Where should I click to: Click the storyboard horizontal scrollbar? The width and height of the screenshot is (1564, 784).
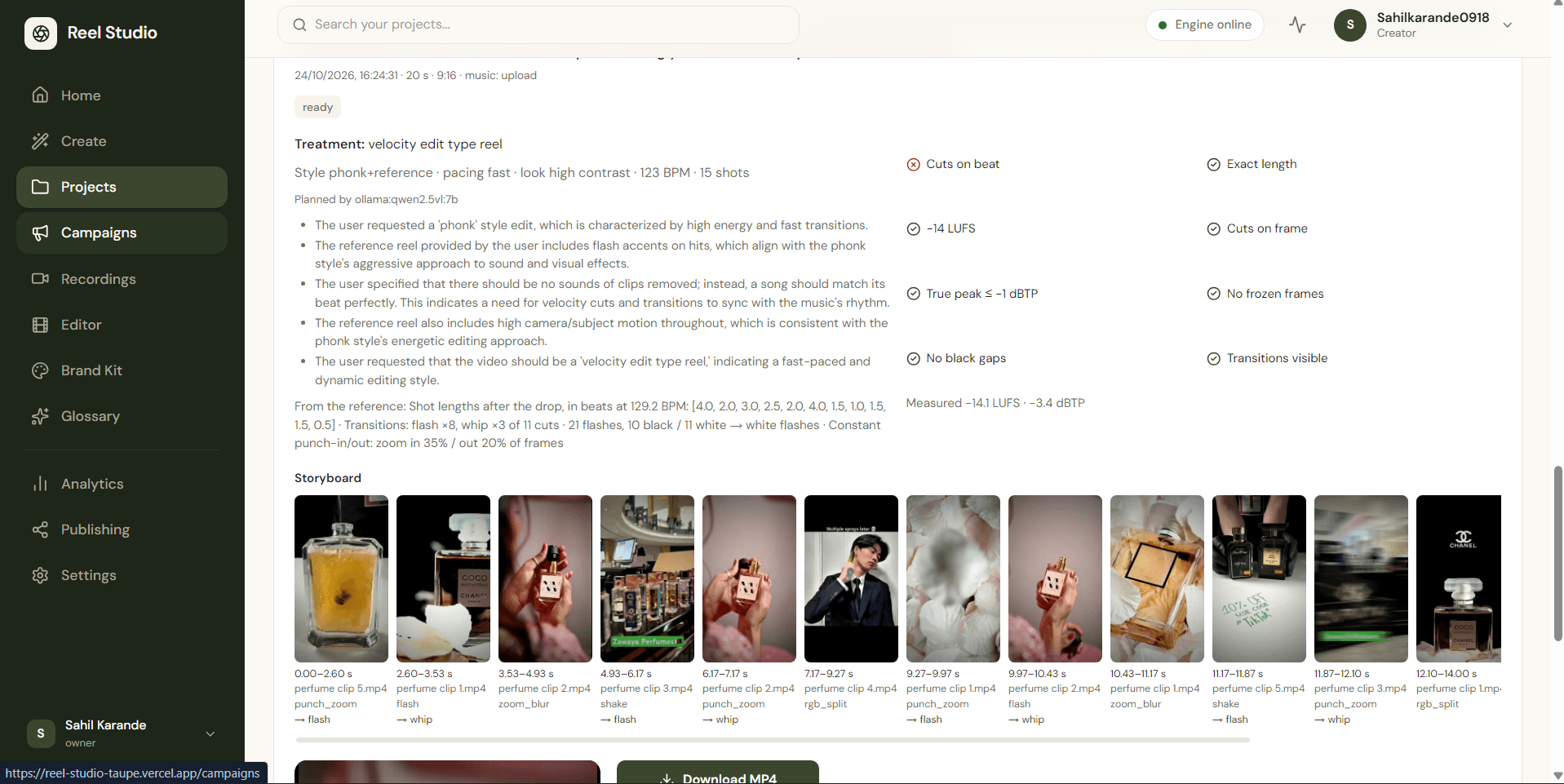[x=773, y=740]
